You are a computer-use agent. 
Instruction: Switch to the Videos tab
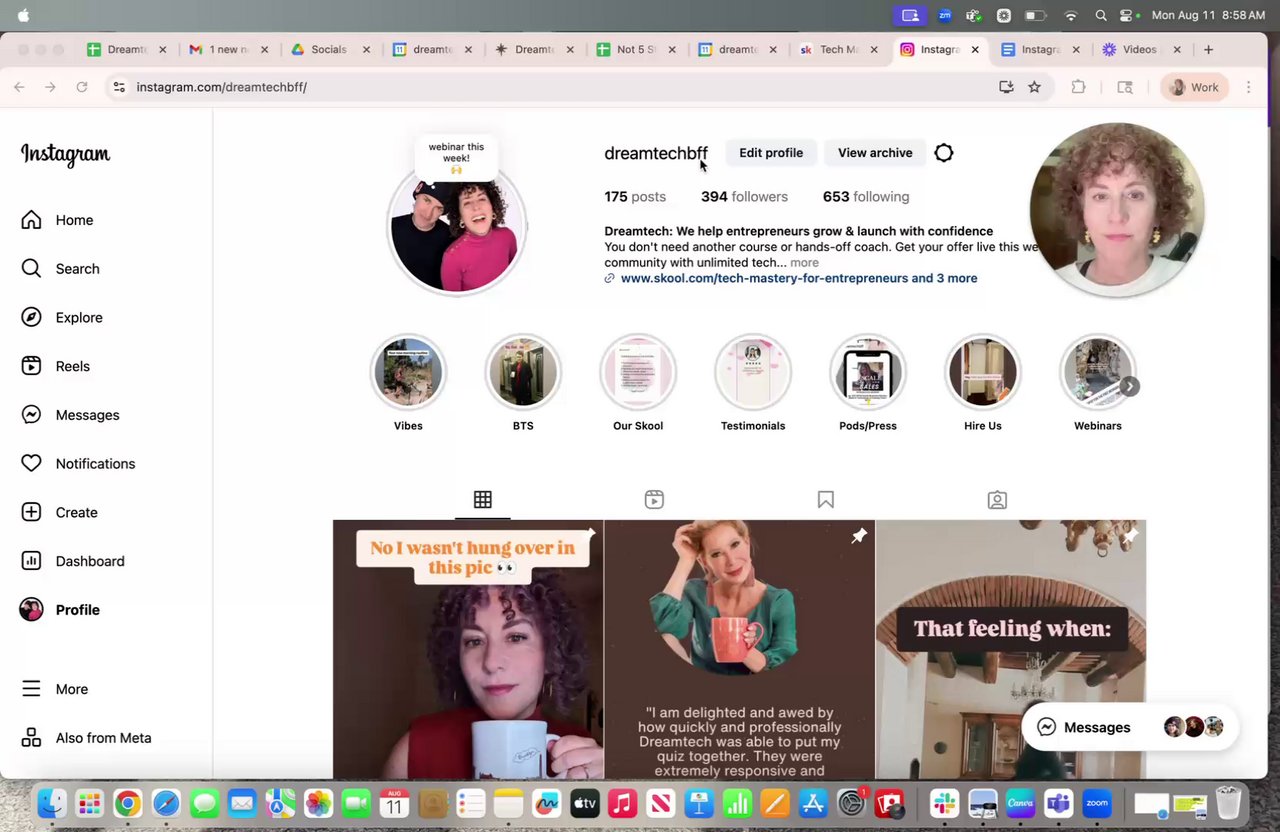pyautogui.click(x=1139, y=49)
